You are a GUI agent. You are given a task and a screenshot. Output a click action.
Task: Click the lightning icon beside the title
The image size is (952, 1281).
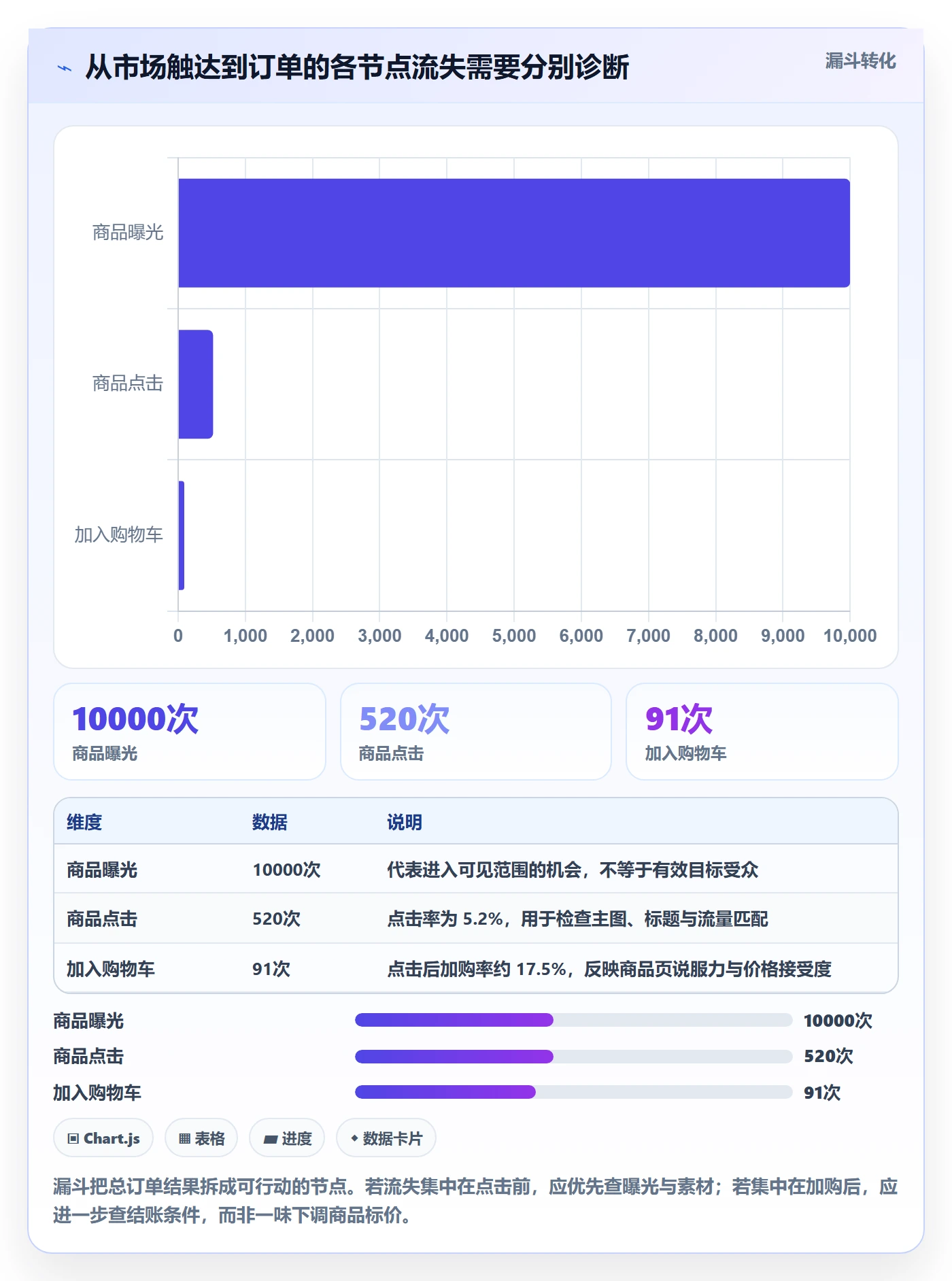coord(65,68)
